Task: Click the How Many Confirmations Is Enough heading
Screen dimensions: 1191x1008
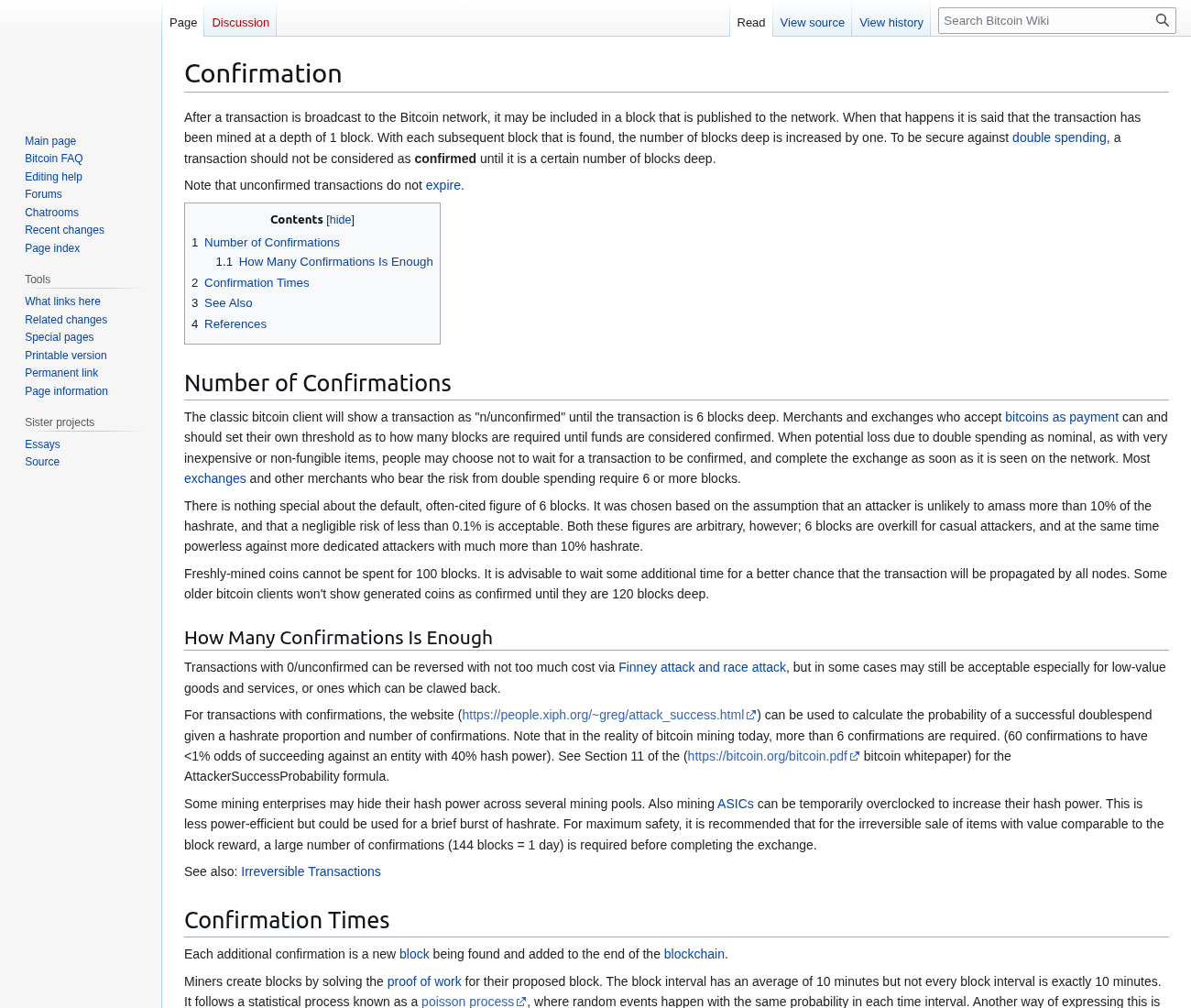Action: click(x=338, y=638)
